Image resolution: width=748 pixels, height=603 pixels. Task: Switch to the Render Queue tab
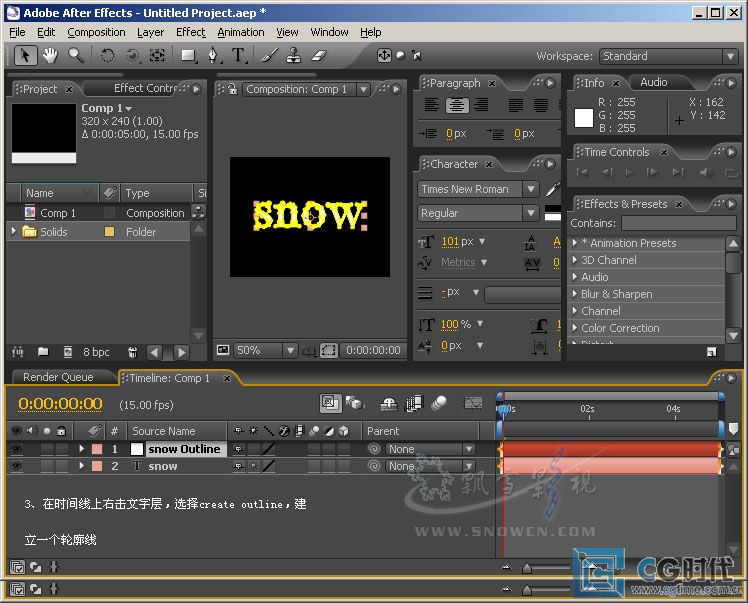click(x=58, y=377)
